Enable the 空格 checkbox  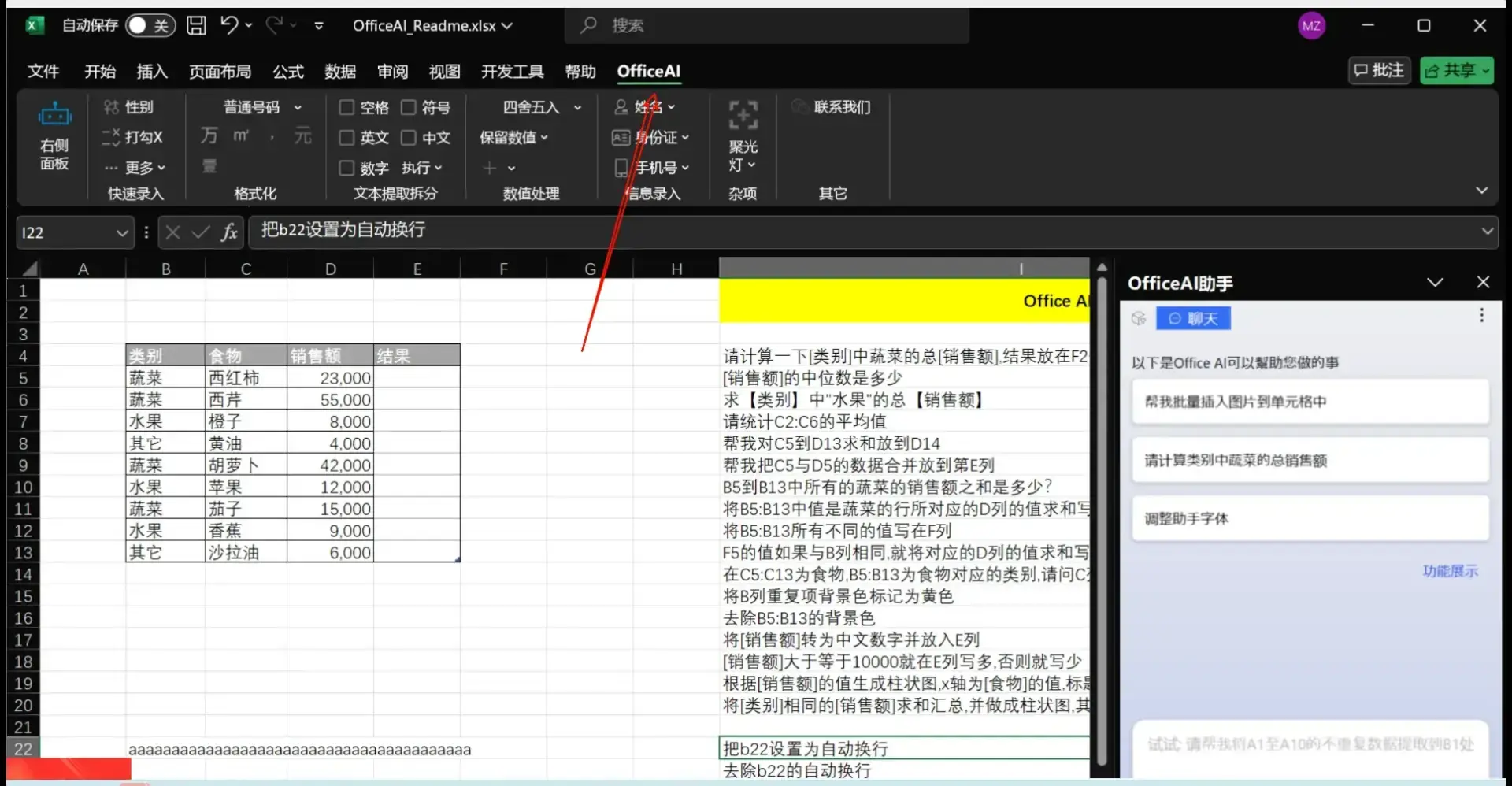tap(346, 106)
